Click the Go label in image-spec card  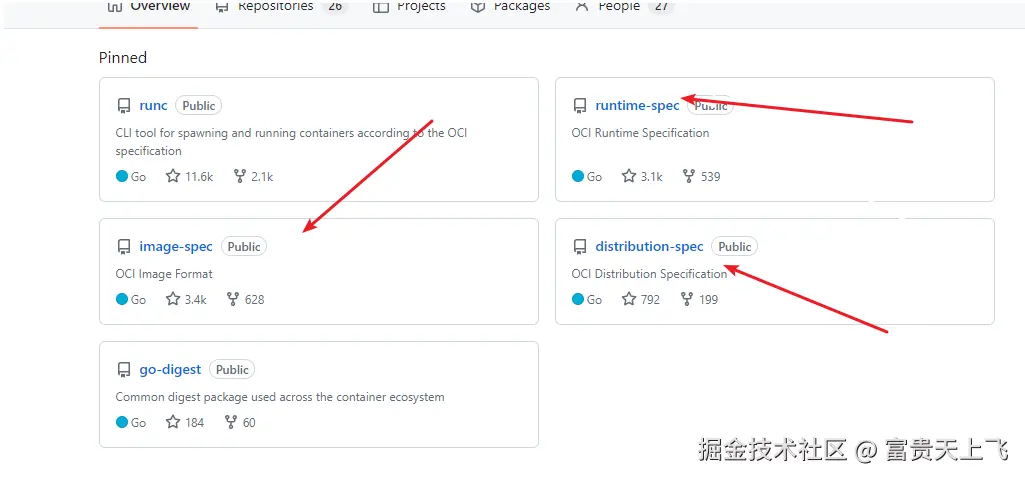tap(139, 300)
